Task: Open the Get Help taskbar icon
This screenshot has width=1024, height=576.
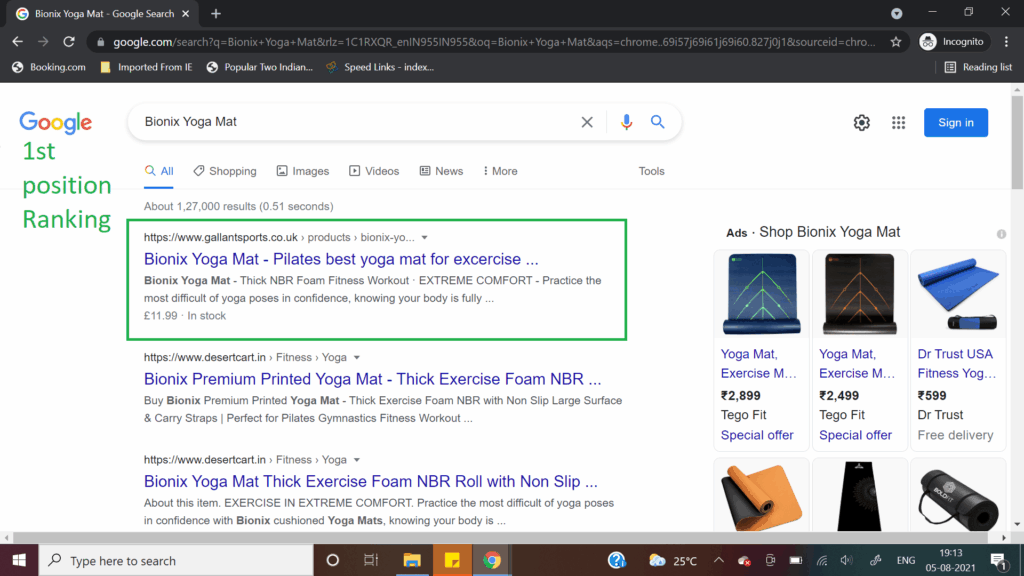Action: click(x=616, y=560)
